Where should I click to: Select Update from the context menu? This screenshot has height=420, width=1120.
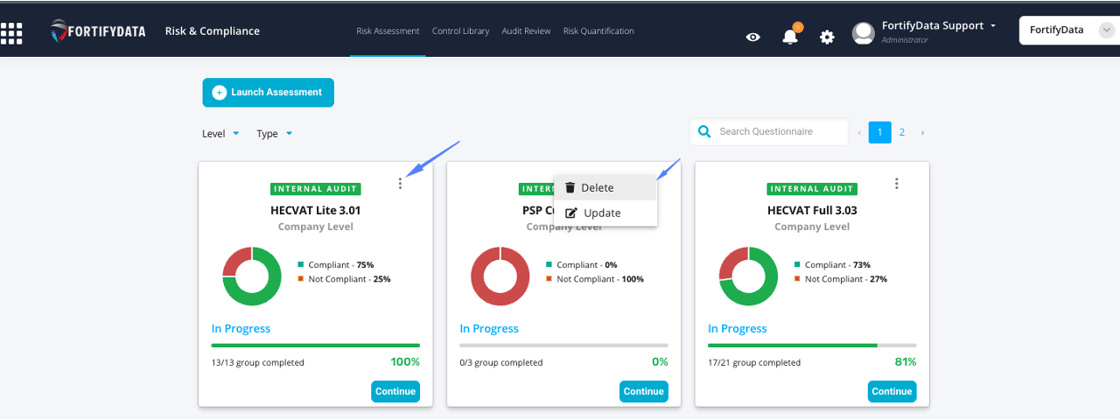(x=601, y=213)
